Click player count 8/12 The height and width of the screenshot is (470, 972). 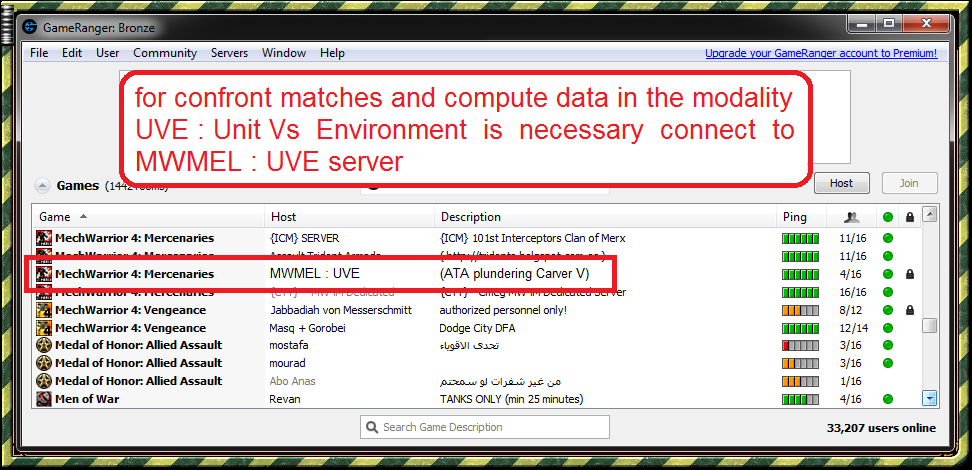[x=852, y=309]
